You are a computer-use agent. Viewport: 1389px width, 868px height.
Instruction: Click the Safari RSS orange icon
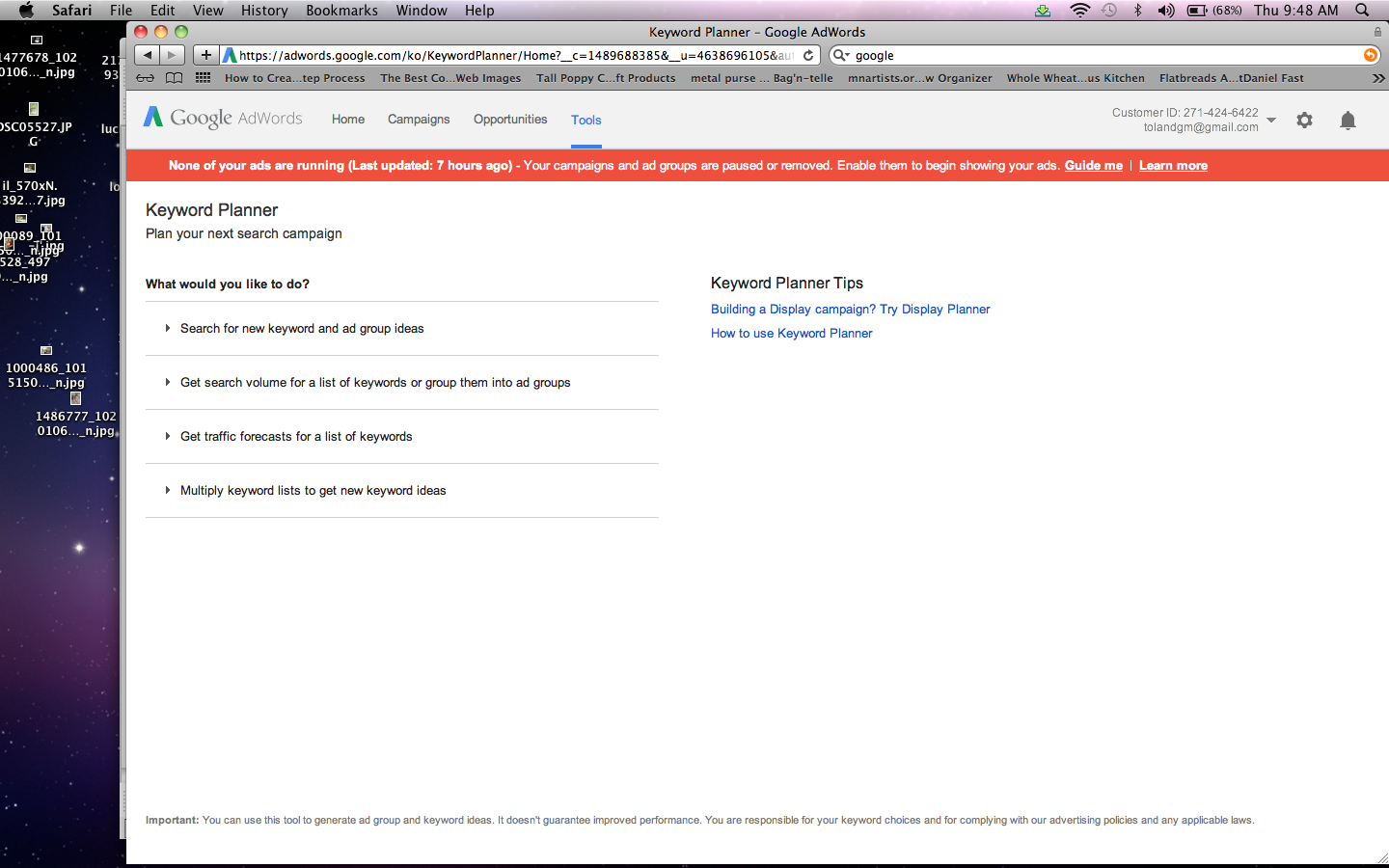point(1370,55)
